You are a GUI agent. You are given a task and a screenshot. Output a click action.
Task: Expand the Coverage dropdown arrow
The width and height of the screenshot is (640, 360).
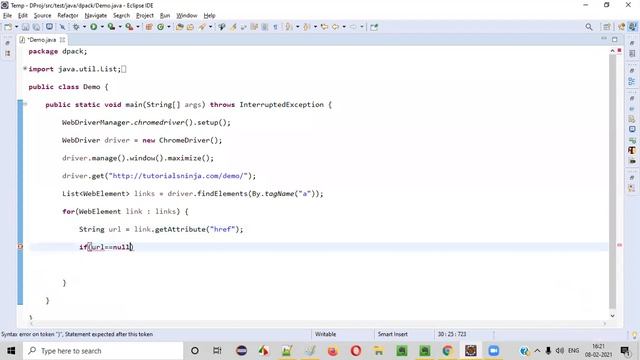pyautogui.click(x=120, y=27)
